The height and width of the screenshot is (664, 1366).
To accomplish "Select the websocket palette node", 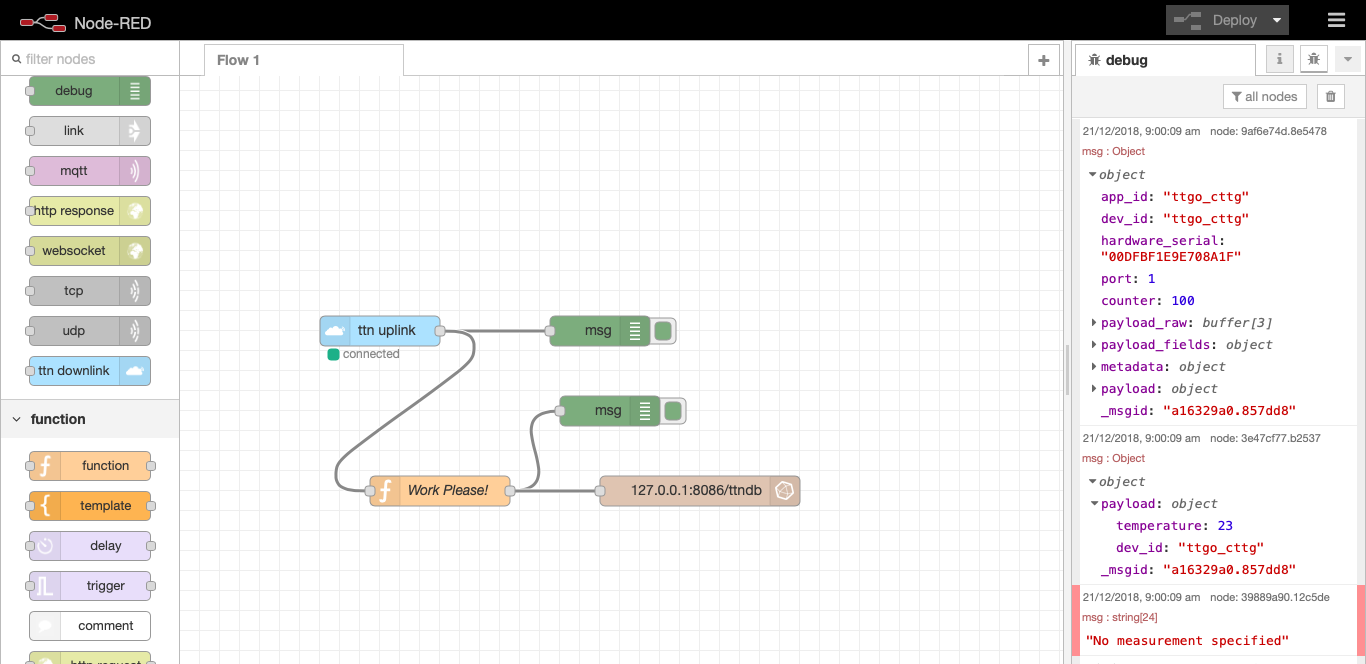I will click(90, 251).
